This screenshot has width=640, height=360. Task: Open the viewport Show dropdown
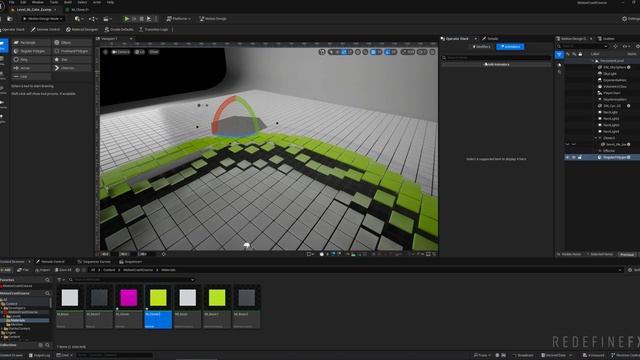click(153, 52)
